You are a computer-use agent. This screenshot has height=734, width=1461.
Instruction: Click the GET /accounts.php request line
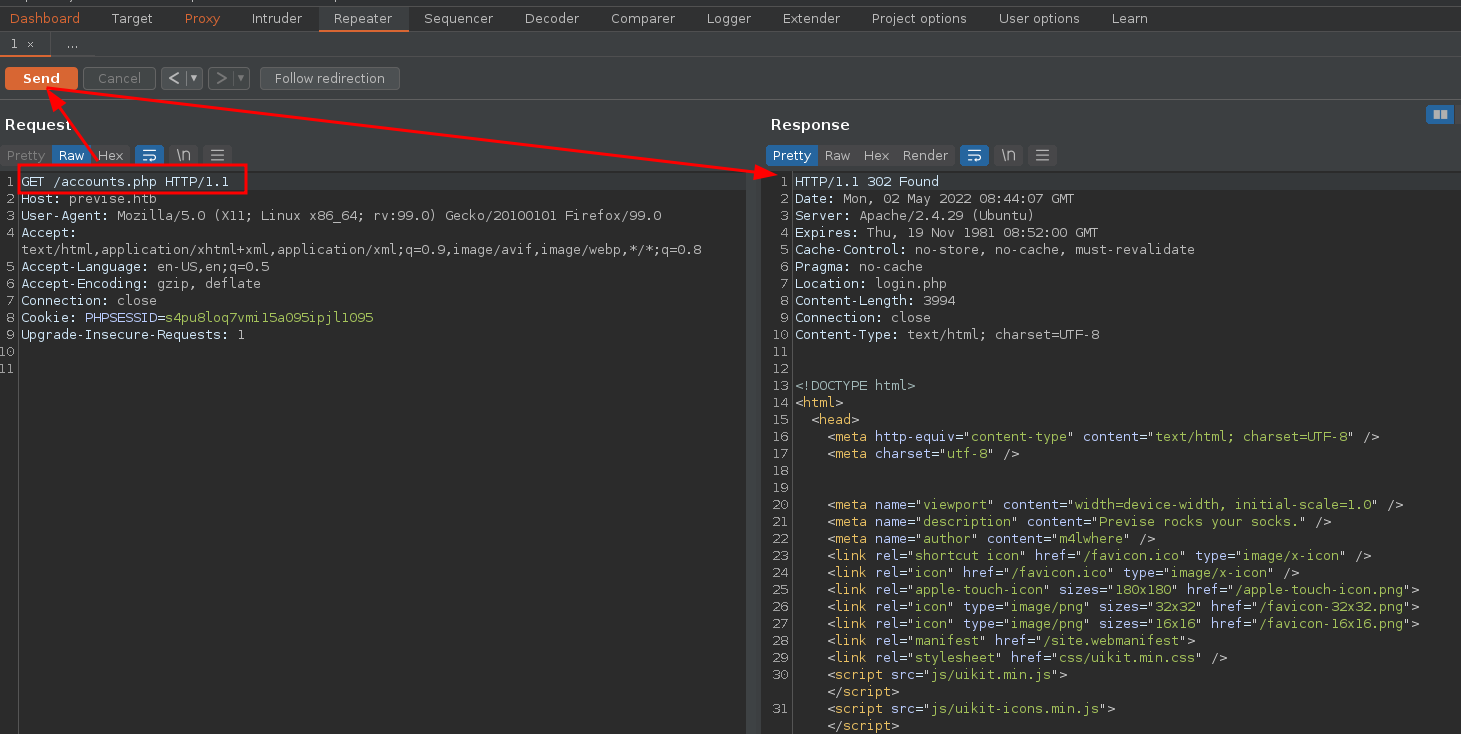(125, 182)
